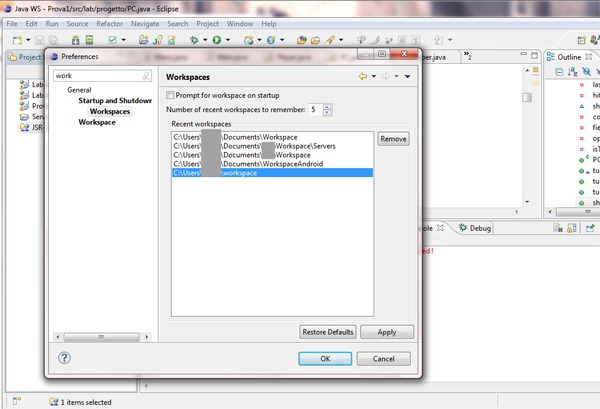Image resolution: width=600 pixels, height=409 pixels.
Task: Click the horizontal scrollbar of the preferences tree
Action: tap(102, 337)
